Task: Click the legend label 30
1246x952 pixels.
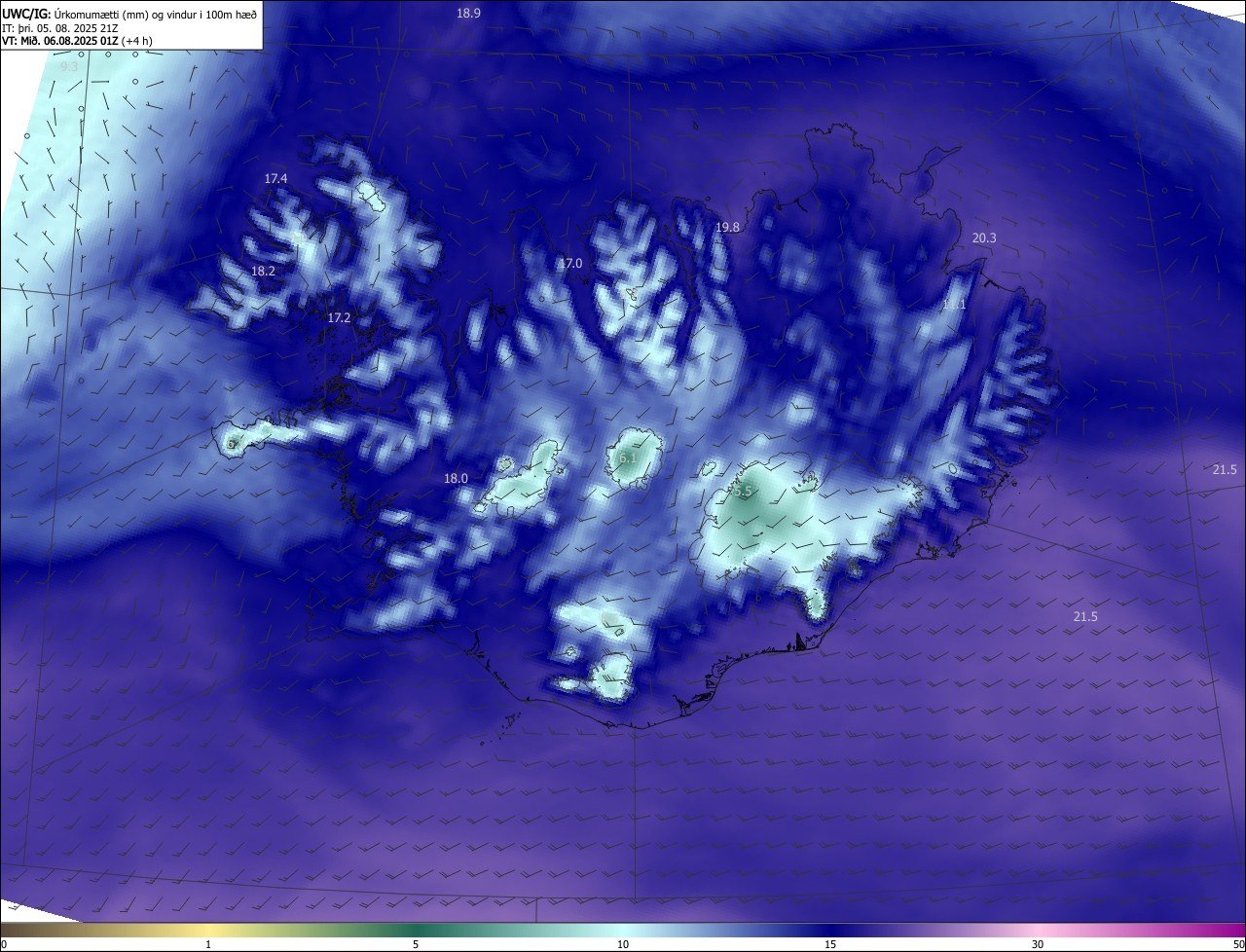Action: point(1038,944)
